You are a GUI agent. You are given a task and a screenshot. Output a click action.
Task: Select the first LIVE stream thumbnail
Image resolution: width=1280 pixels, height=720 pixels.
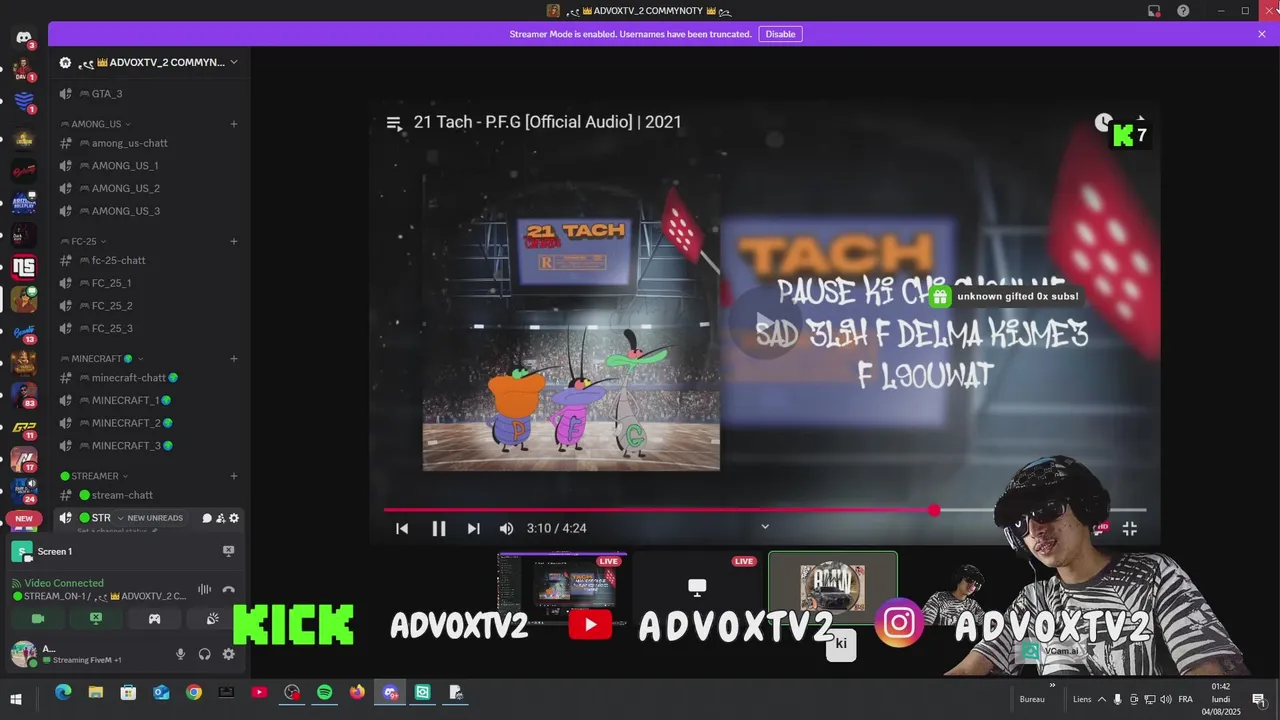tap(562, 587)
